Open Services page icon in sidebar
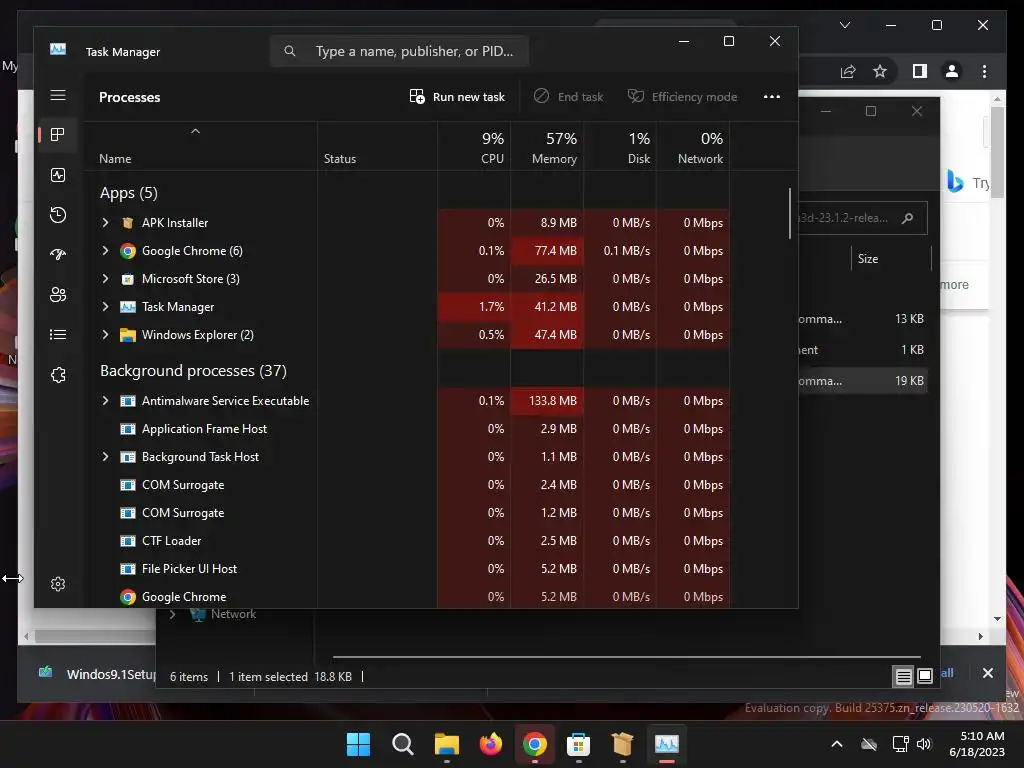Image resolution: width=1024 pixels, height=768 pixels. 57,375
